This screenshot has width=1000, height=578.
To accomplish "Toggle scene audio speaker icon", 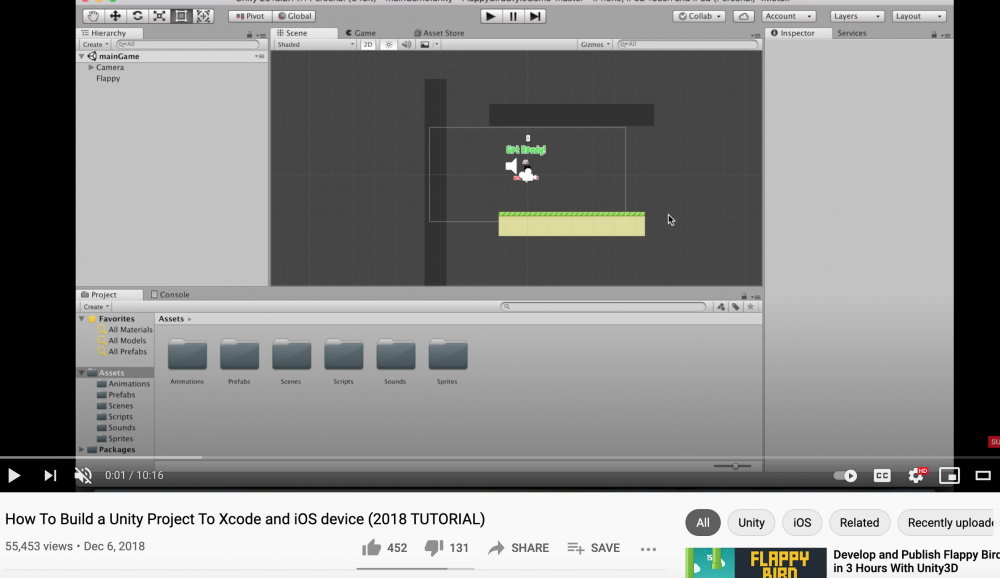I will coord(406,44).
